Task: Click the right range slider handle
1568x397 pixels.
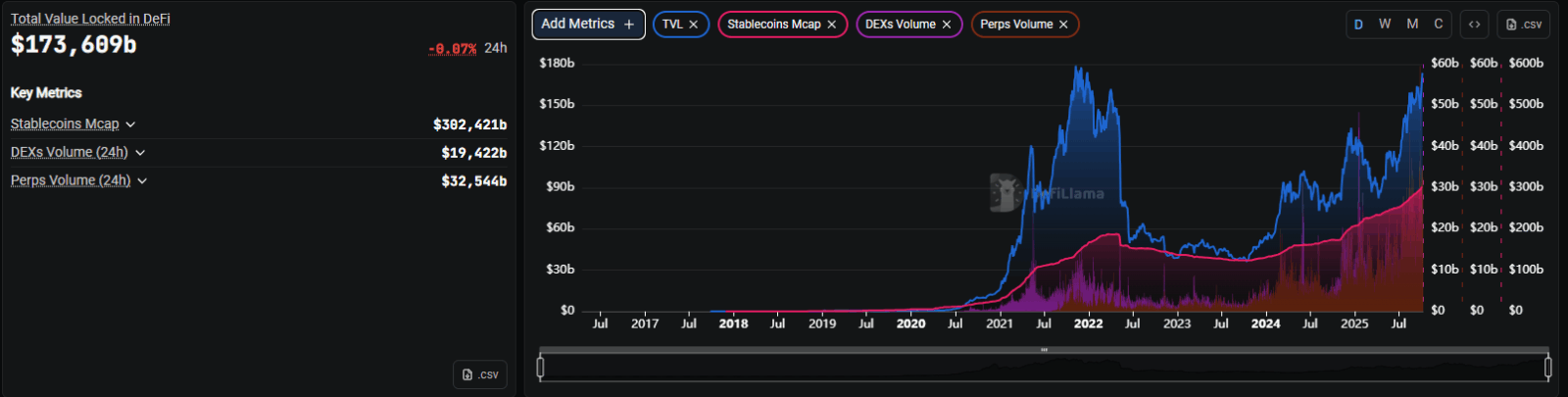Action: (x=1547, y=368)
